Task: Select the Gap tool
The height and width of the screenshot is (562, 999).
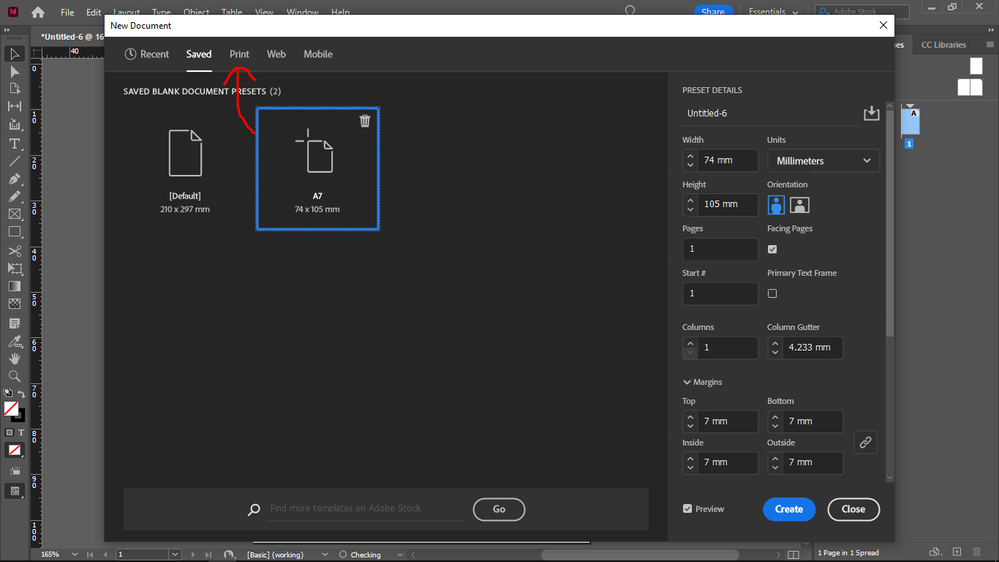Action: (14, 106)
